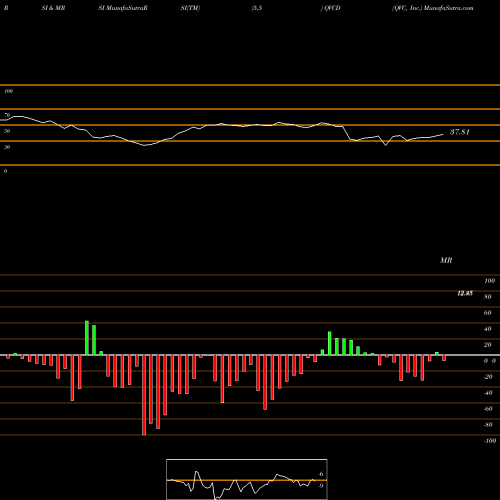Click the -80 label on the MR axis
Screen dimensions: 500x500
coord(488,425)
